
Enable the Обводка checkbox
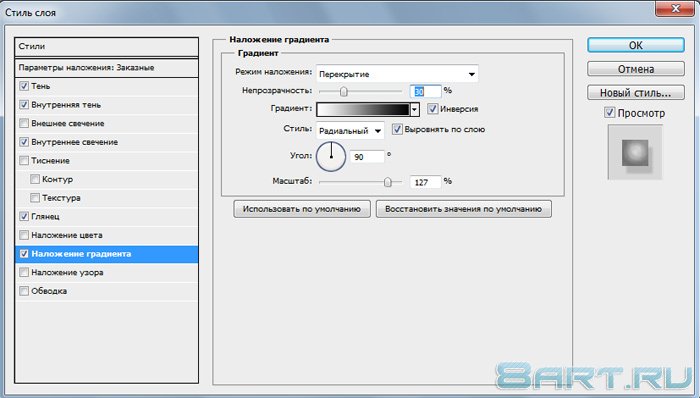pyautogui.click(x=24, y=291)
